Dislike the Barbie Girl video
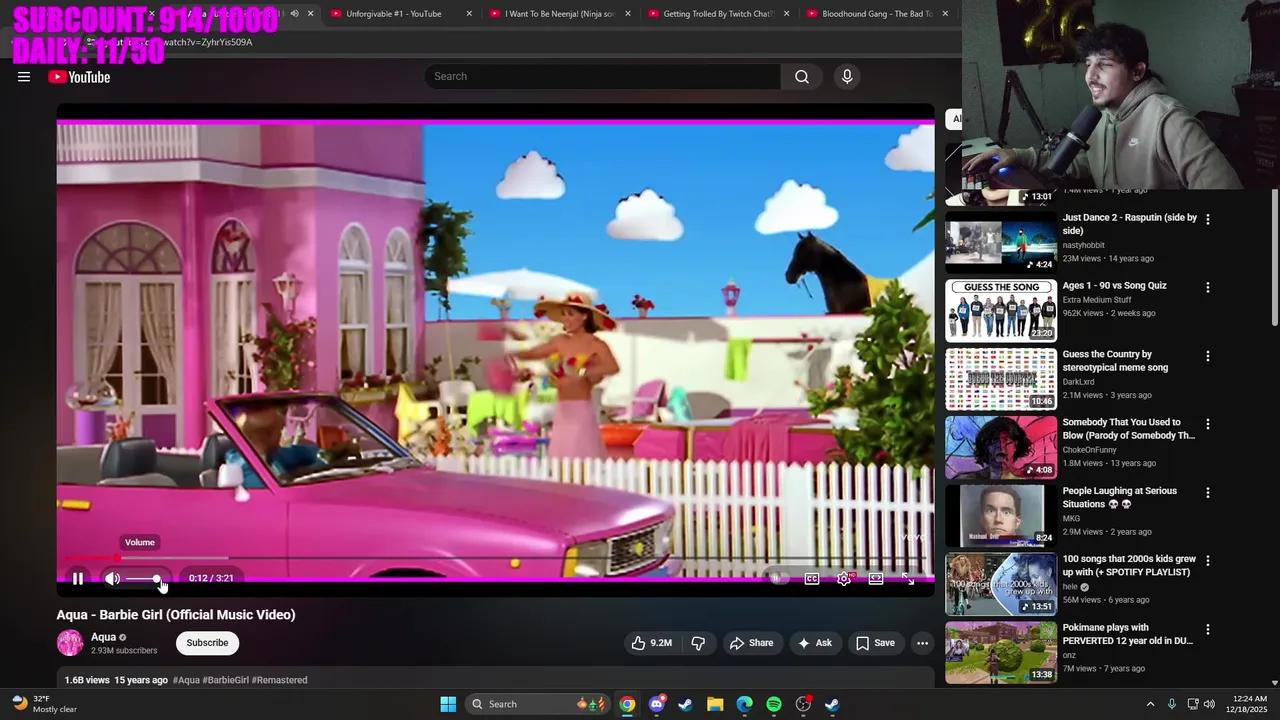The width and height of the screenshot is (1280, 720). (698, 643)
